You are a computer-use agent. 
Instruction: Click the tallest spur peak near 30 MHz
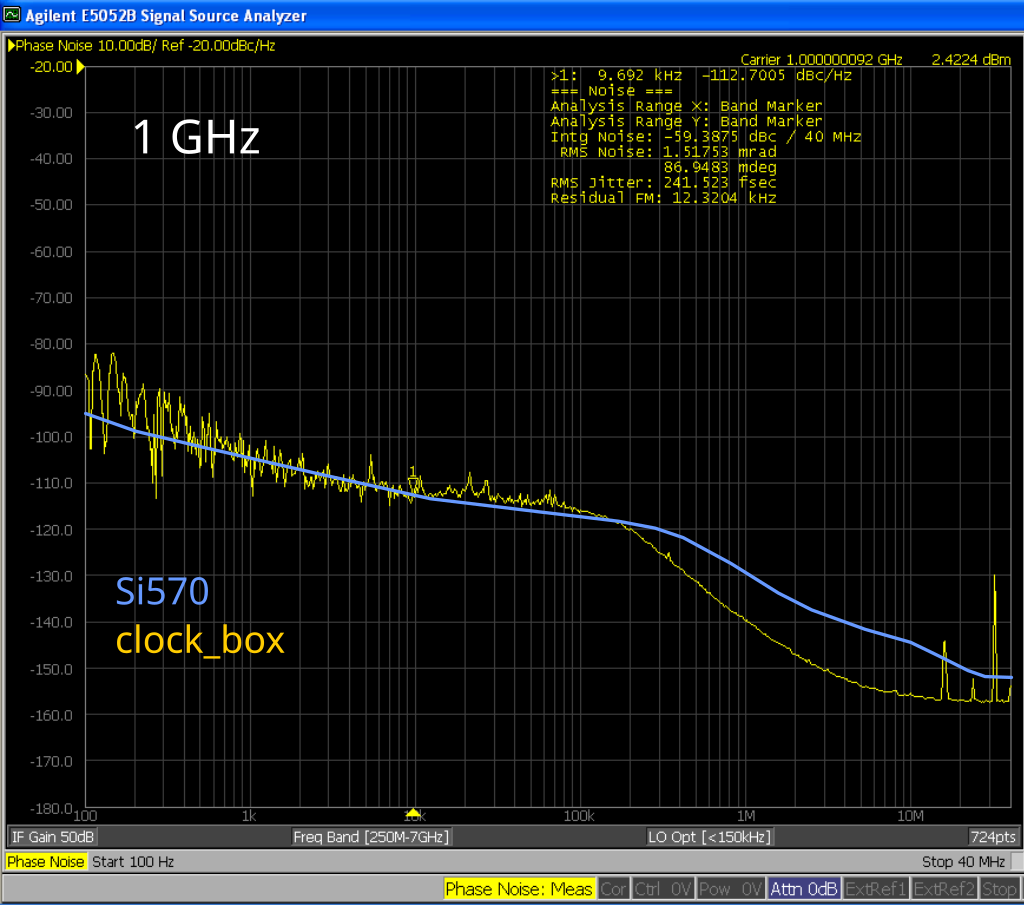tap(994, 580)
